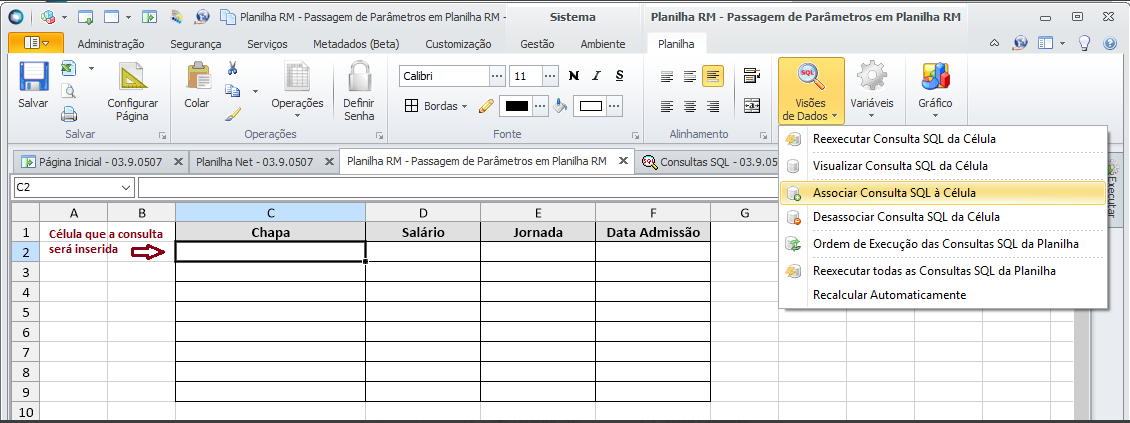This screenshot has height=423, width=1130.
Task: Choose Desassociar Consulta SQL da Célula
Action: pyautogui.click(x=943, y=216)
